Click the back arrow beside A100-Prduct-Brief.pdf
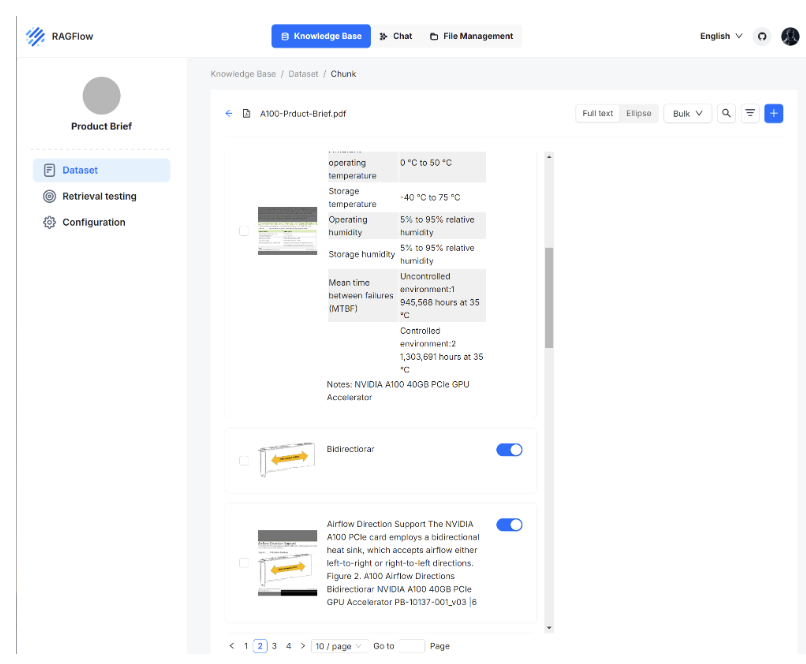Image resolution: width=806 pixels, height=664 pixels. (229, 114)
